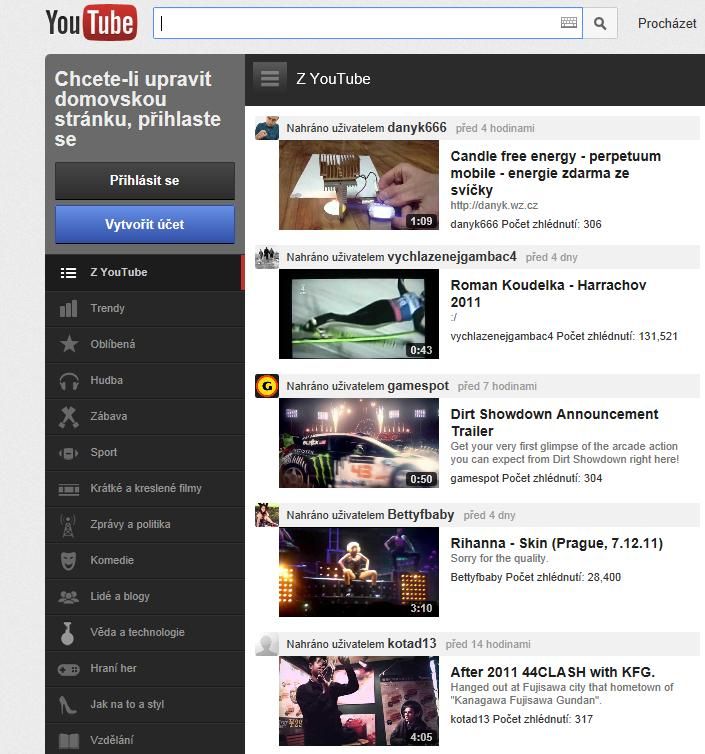Play the 44CLASH with KFG thumbnail
This screenshot has width=705, height=754.
[359, 701]
